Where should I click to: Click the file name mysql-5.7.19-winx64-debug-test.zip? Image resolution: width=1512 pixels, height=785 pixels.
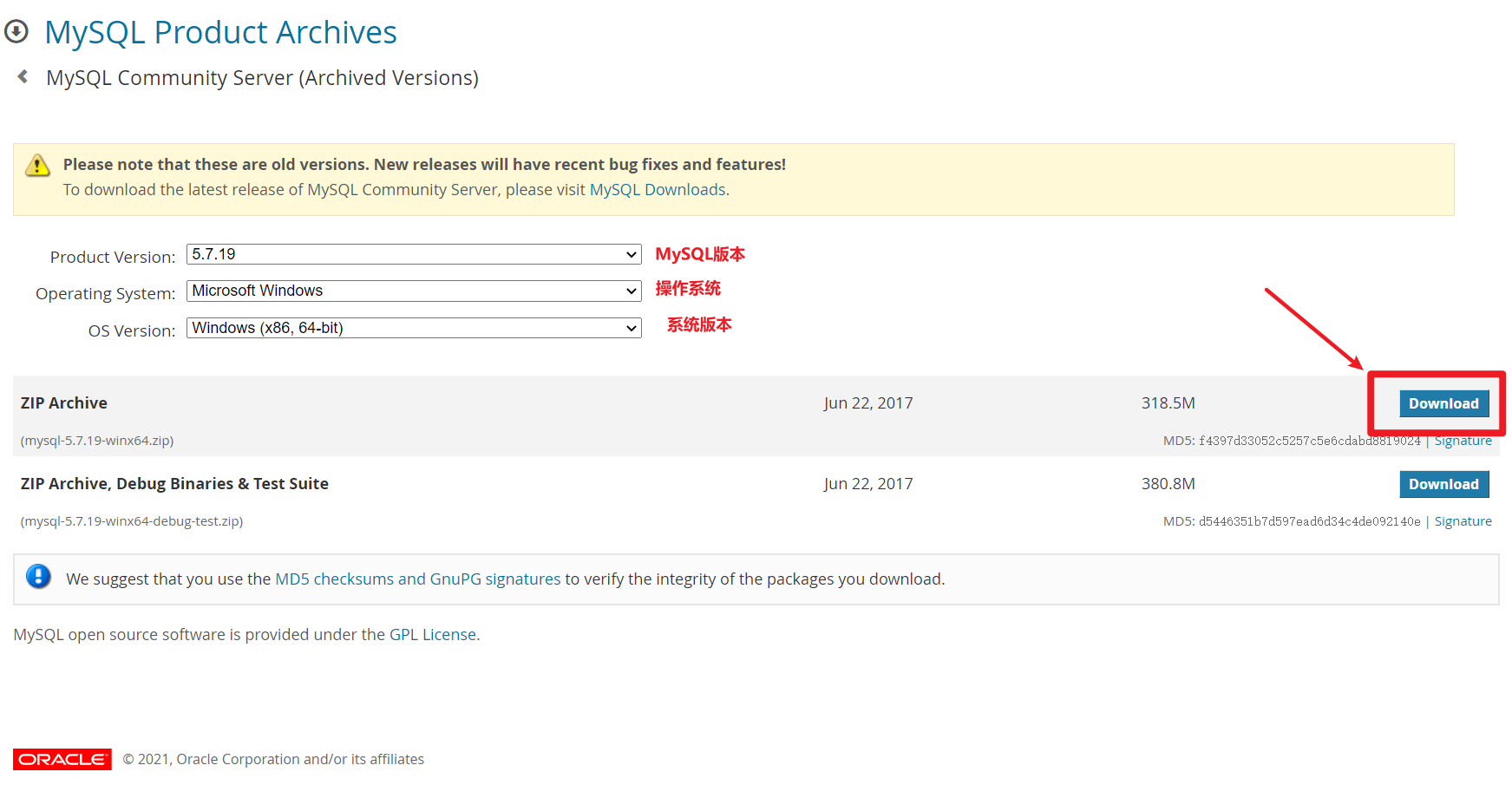click(x=132, y=521)
